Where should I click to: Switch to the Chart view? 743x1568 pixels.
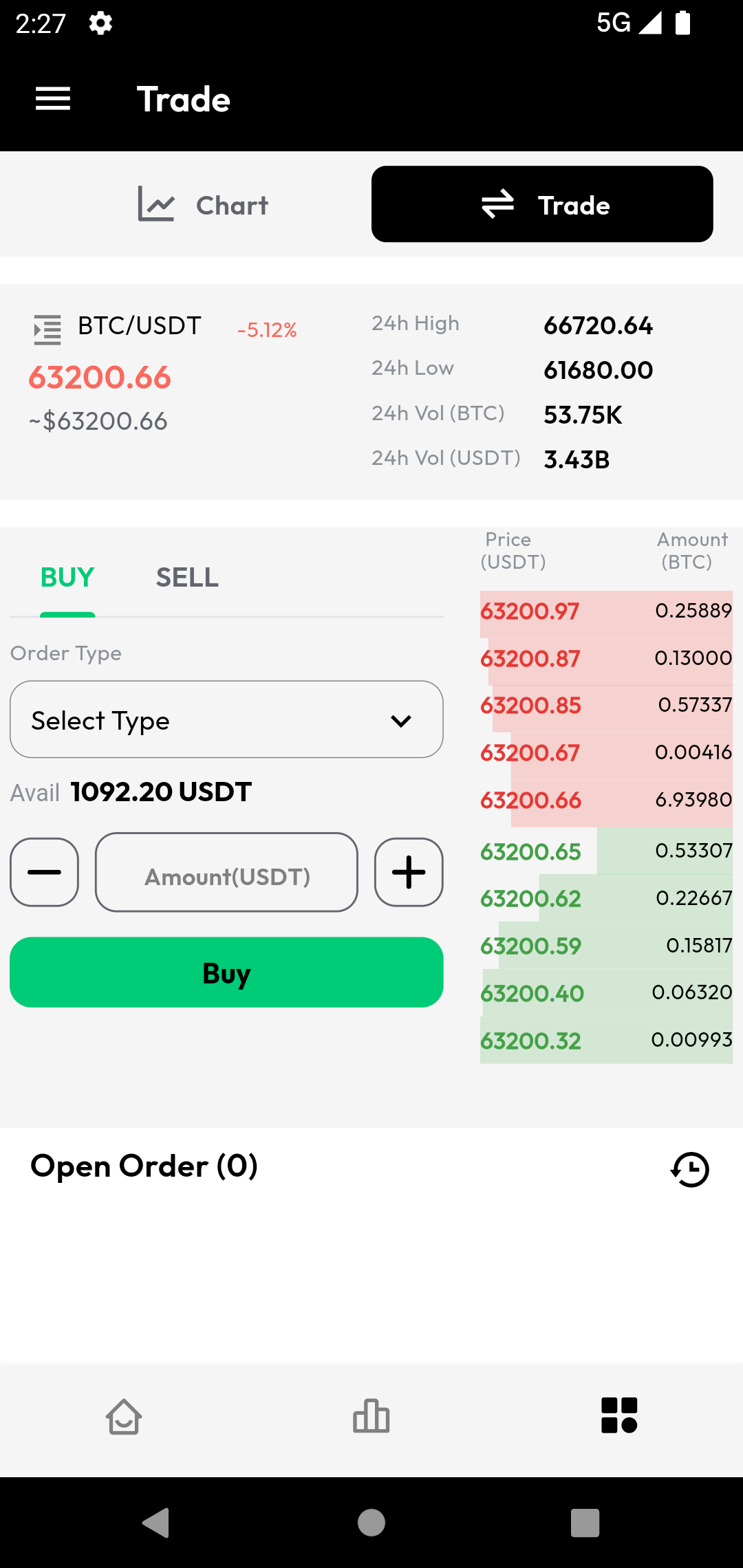tap(203, 205)
